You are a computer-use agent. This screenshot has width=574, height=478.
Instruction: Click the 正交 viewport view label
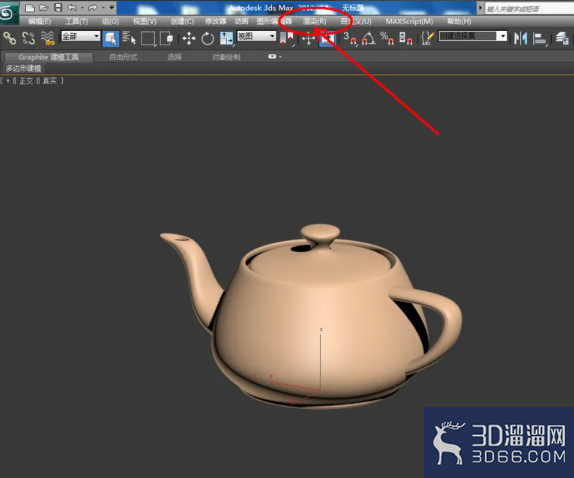click(26, 81)
